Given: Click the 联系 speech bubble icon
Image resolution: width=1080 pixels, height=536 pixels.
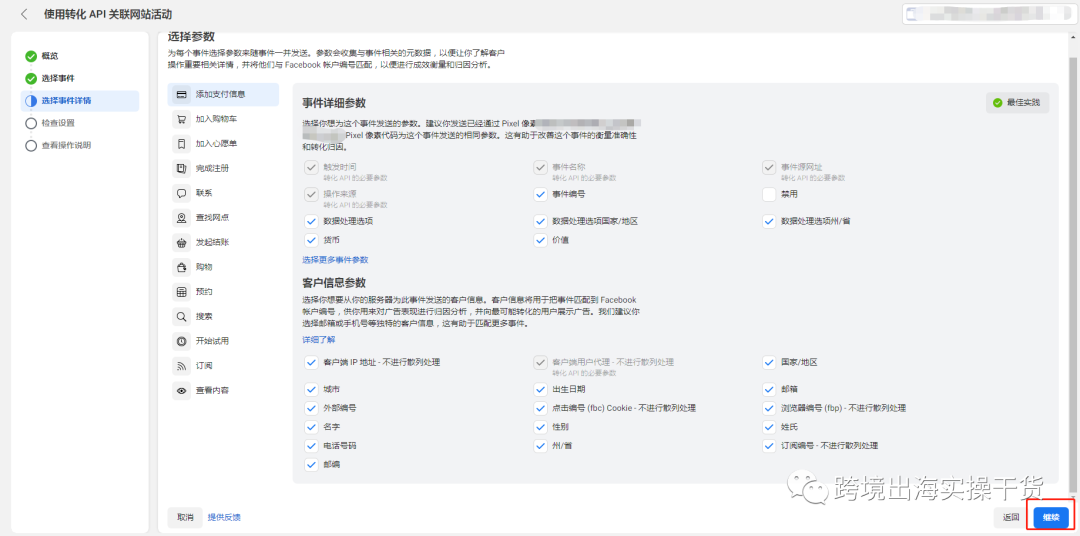Looking at the screenshot, I should point(182,193).
